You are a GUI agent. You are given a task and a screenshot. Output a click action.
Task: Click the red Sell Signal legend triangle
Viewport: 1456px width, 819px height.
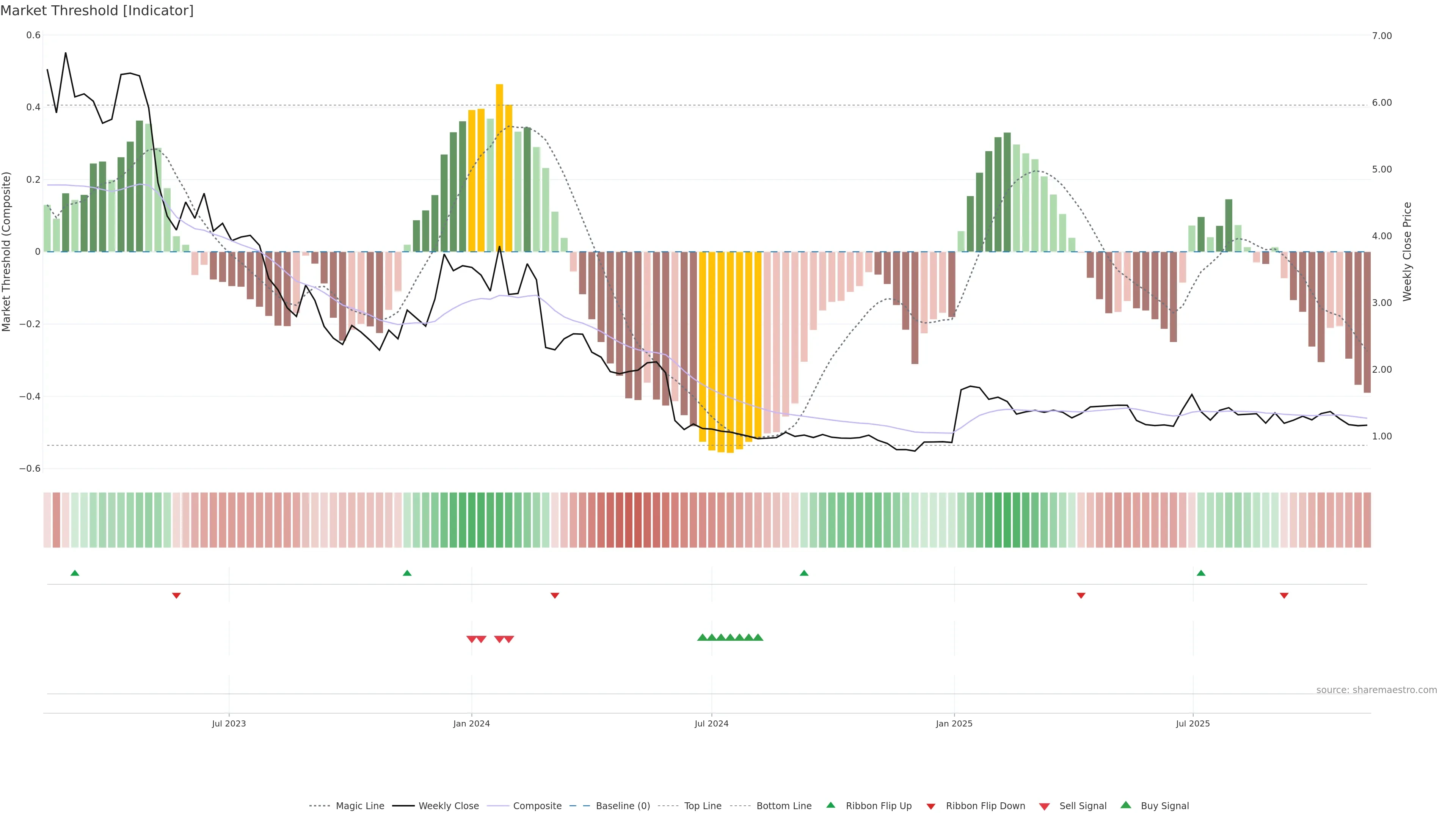click(x=1044, y=806)
